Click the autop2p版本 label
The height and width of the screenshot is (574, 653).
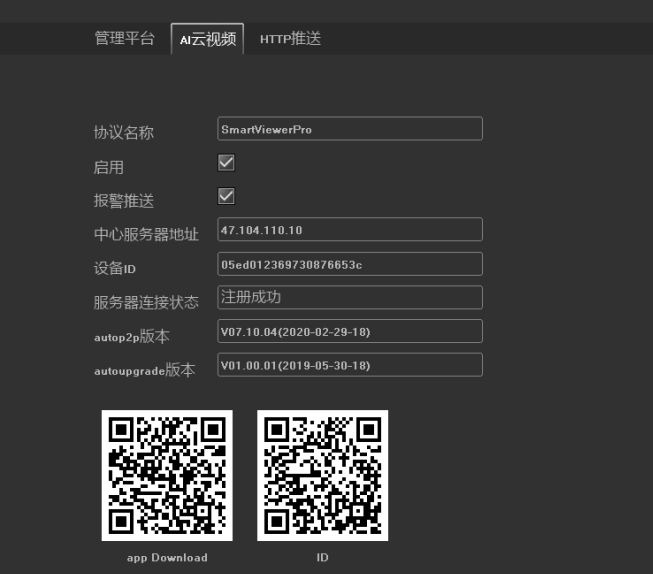132,336
